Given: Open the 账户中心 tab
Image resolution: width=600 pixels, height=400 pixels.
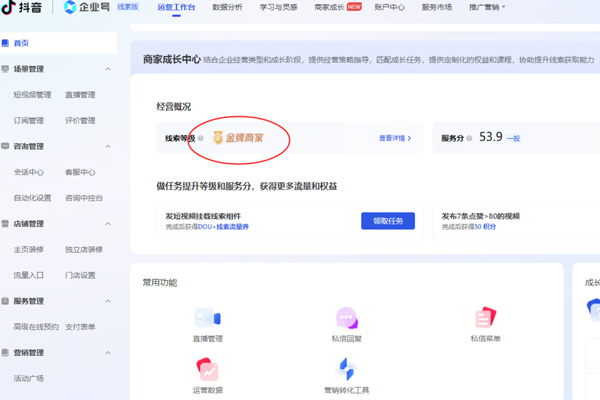Looking at the screenshot, I should pos(389,7).
